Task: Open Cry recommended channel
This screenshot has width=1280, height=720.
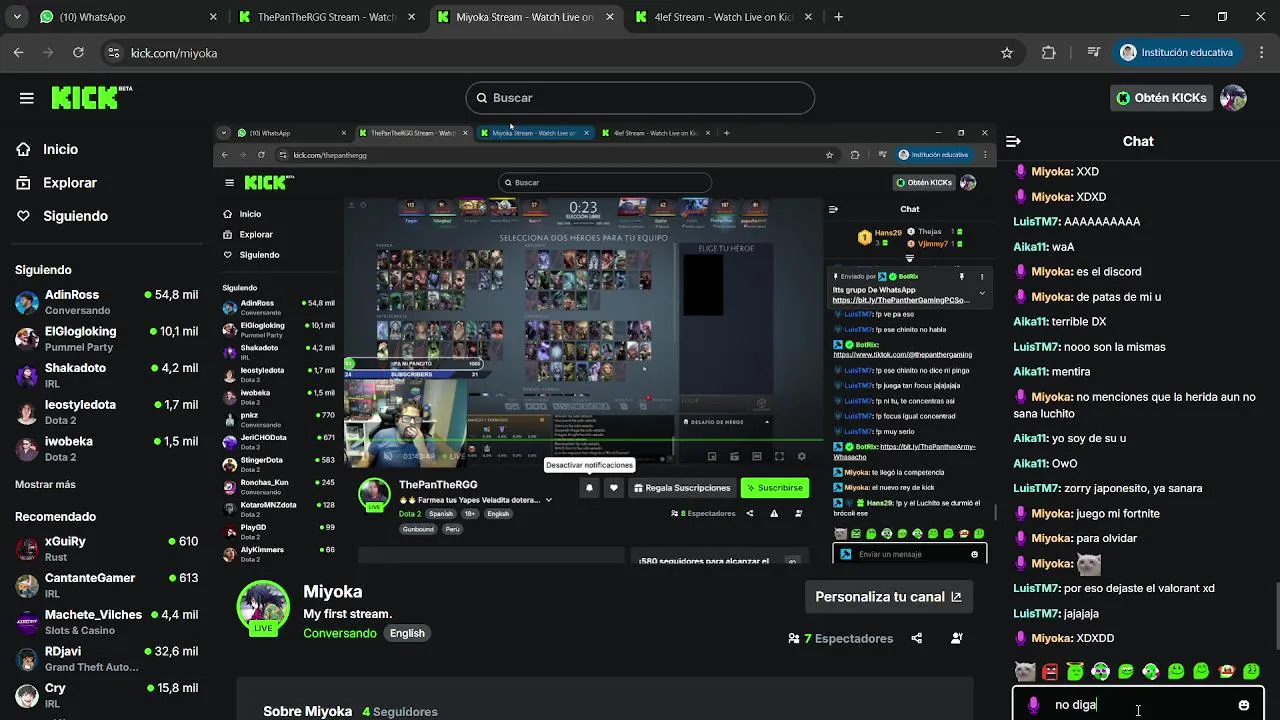Action: click(106, 694)
